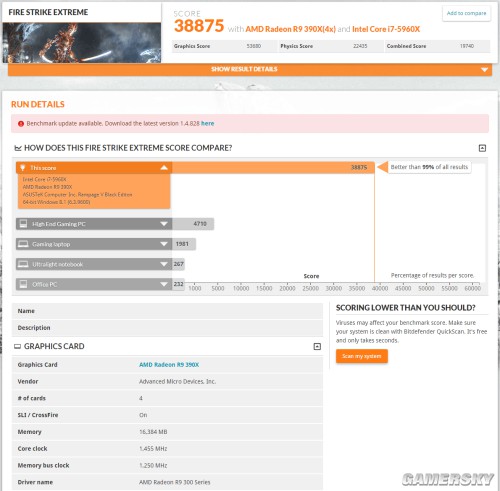Collapse the Graphics Card section
Screen dimensions: 500x491
tap(317, 347)
